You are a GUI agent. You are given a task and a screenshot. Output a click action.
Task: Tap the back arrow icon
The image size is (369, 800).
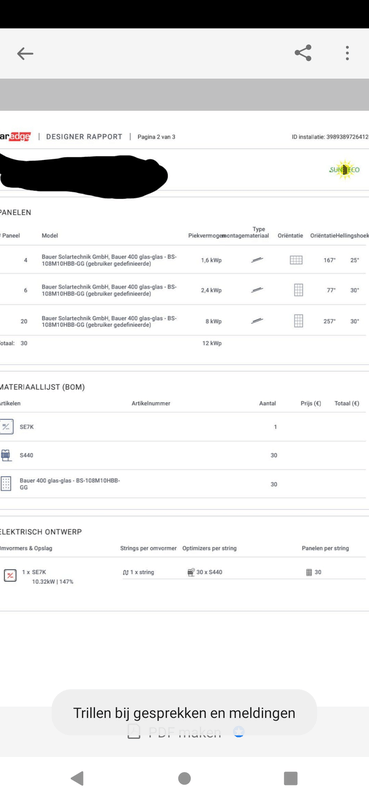pyautogui.click(x=24, y=53)
